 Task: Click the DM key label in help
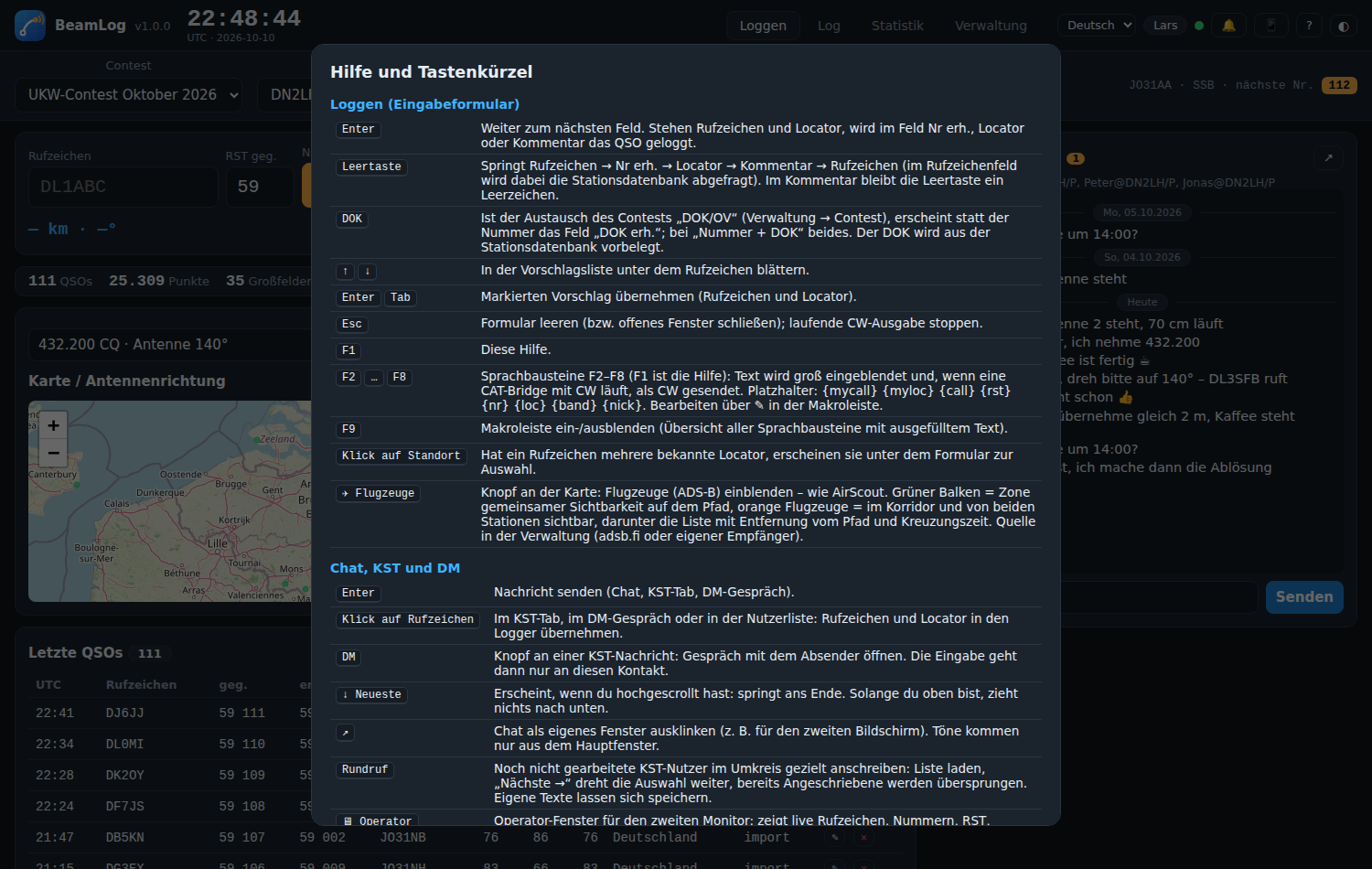click(x=348, y=657)
